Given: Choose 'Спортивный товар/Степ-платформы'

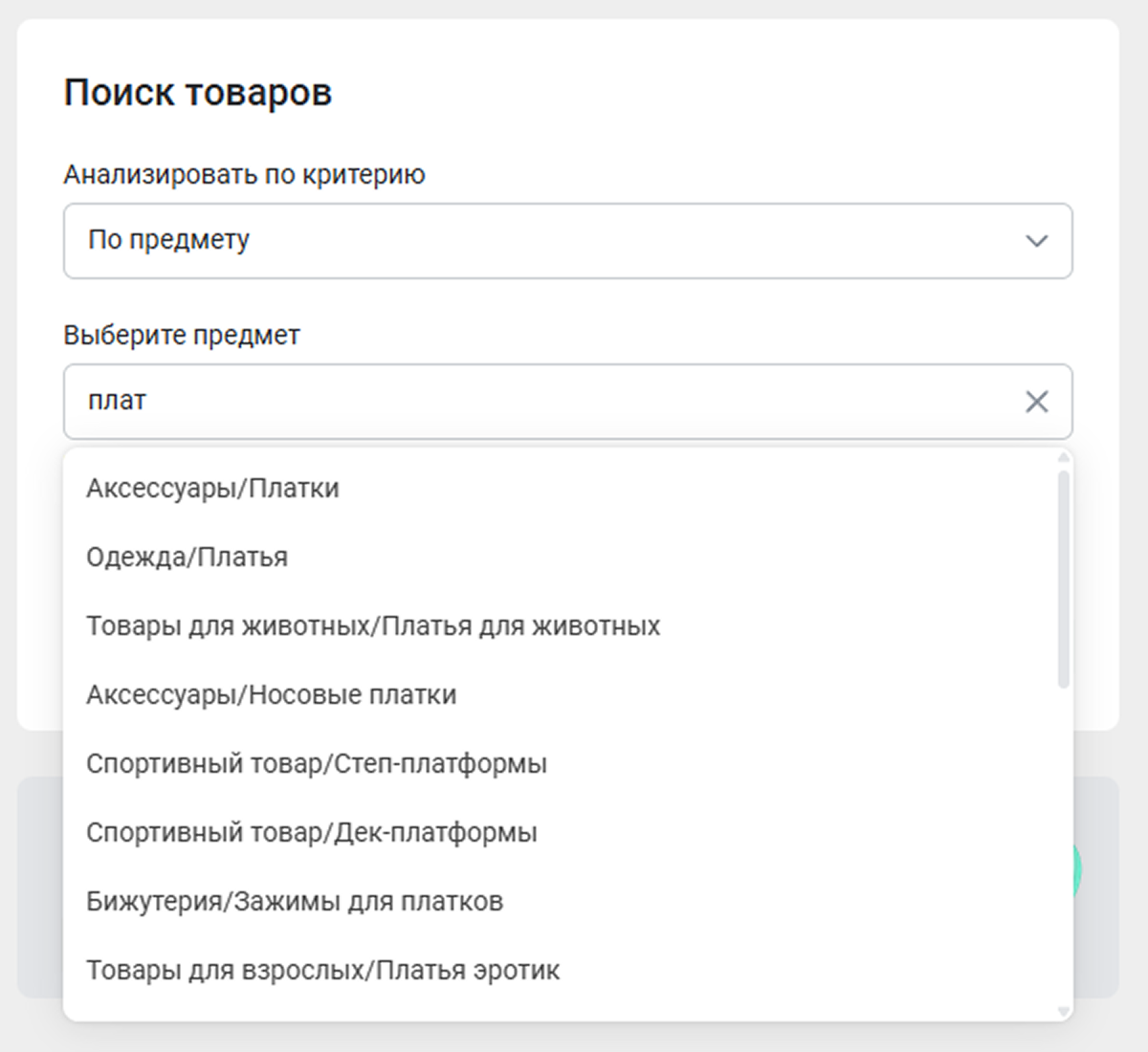Looking at the screenshot, I should click(x=316, y=764).
